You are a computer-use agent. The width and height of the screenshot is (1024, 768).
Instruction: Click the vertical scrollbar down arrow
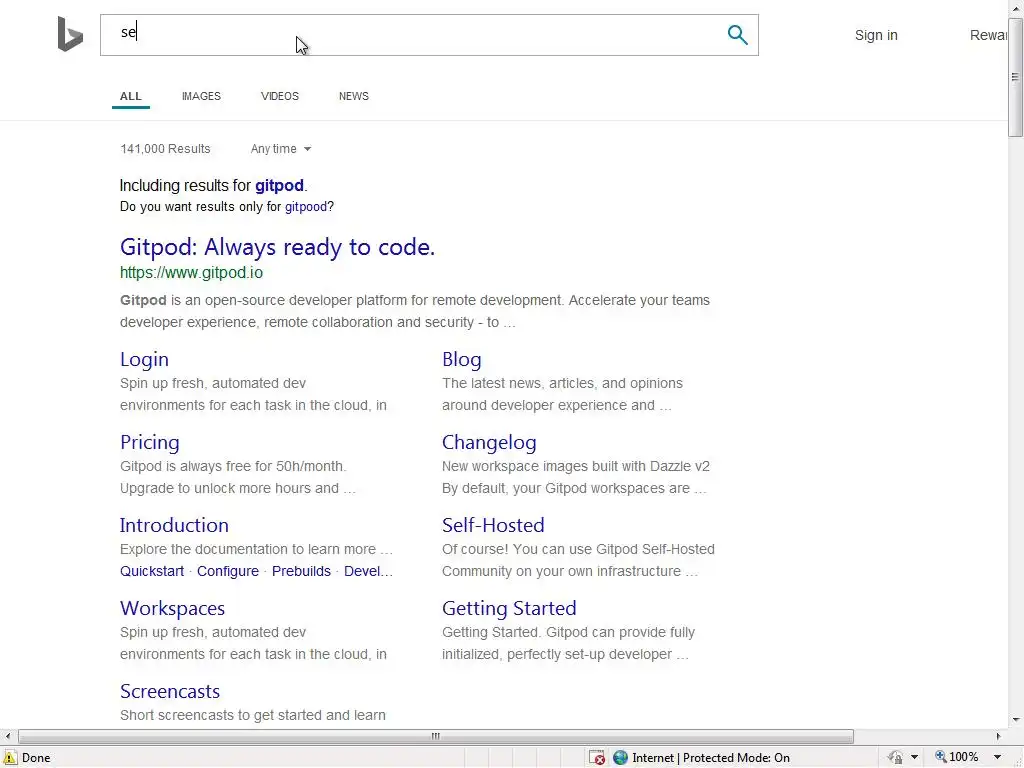pyautogui.click(x=1015, y=720)
